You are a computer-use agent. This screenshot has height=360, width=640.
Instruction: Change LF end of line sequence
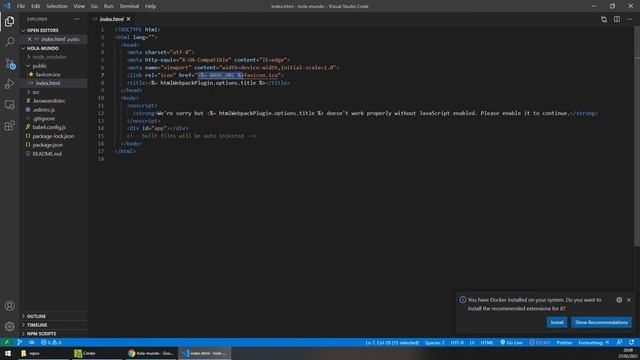[x=472, y=342]
